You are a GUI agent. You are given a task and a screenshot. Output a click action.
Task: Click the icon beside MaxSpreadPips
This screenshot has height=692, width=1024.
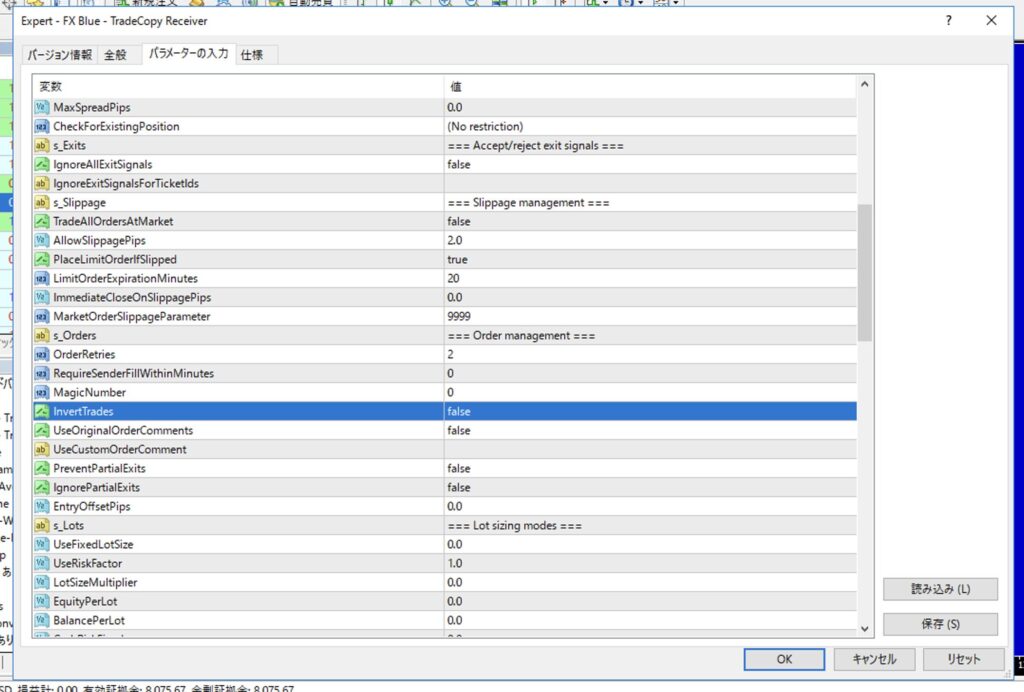[x=42, y=107]
